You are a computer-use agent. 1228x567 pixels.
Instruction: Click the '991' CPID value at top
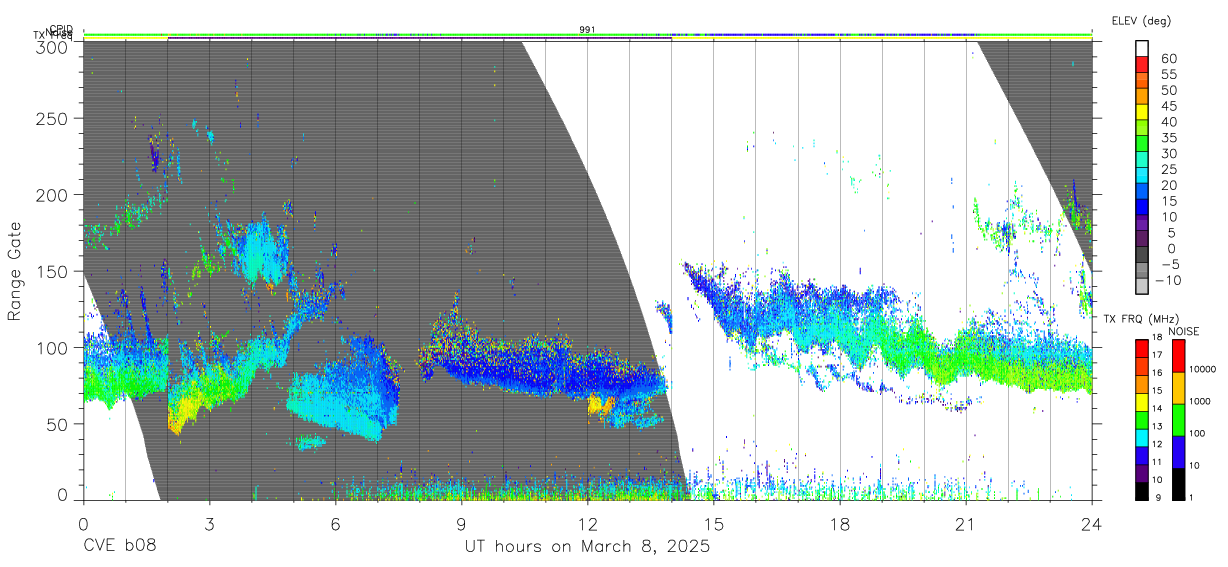587,30
